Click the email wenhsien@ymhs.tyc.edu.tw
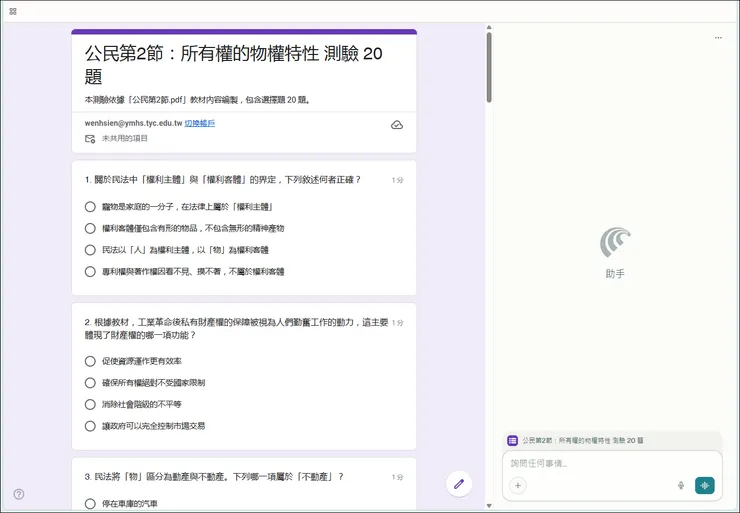Image resolution: width=740 pixels, height=513 pixels. tap(133, 123)
